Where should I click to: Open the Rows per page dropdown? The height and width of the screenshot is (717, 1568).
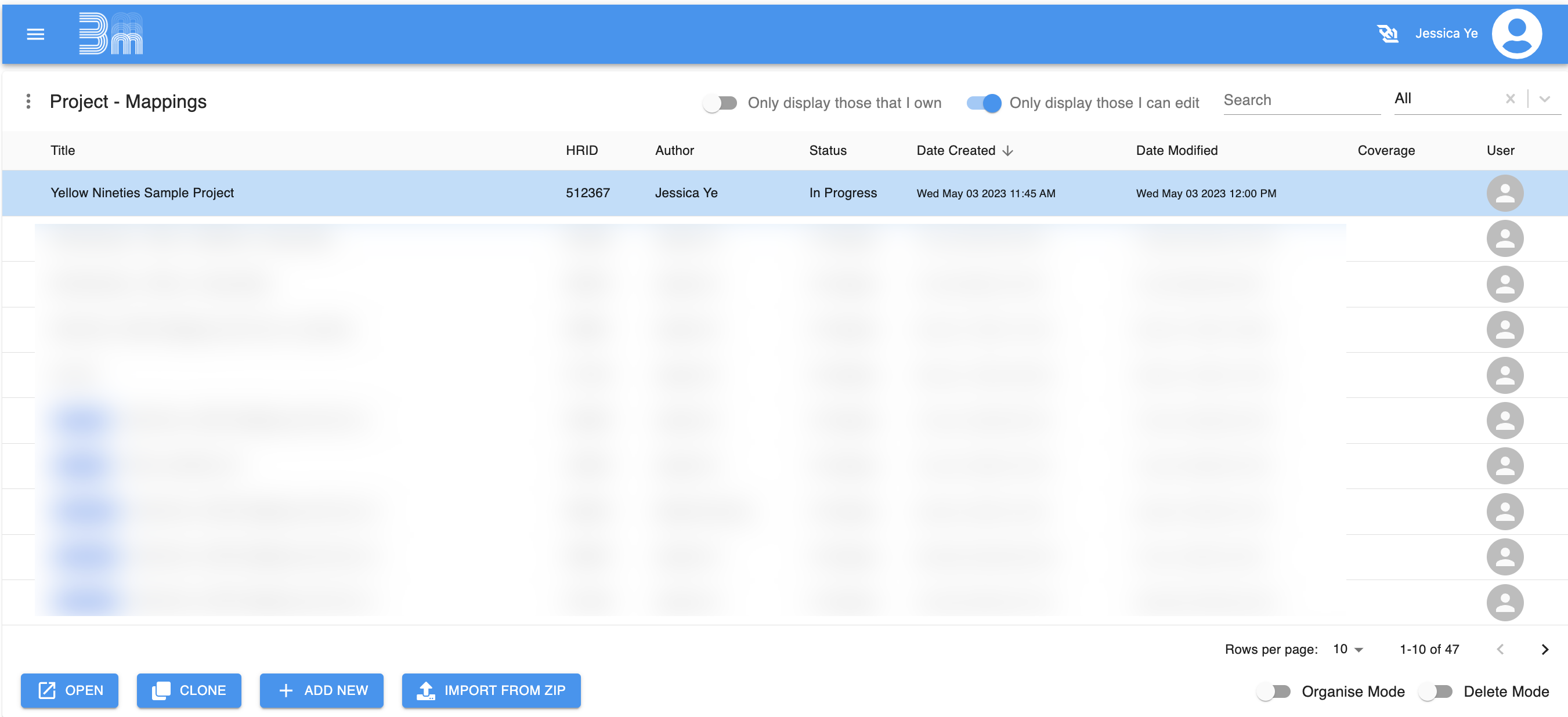click(1347, 649)
